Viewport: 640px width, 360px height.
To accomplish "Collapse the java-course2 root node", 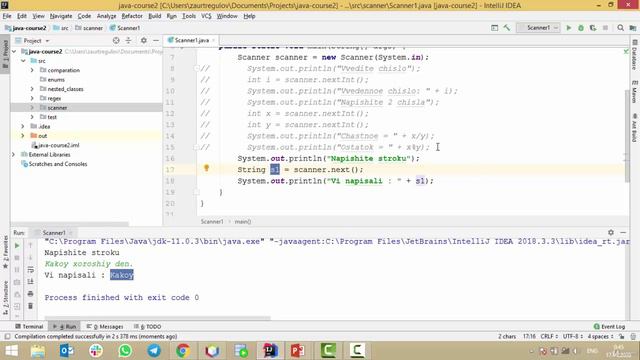I will click(x=14, y=51).
